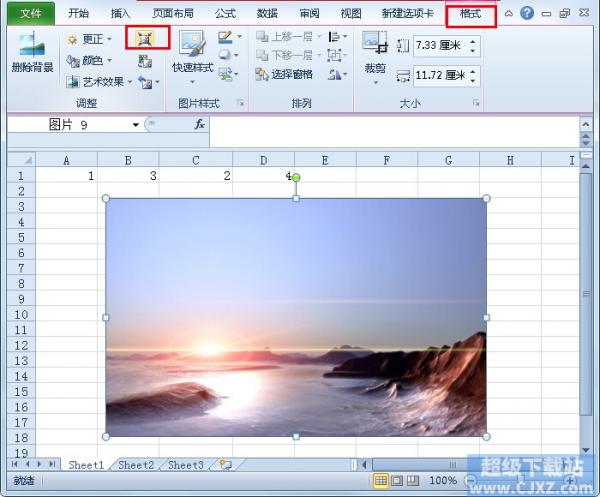The image size is (600, 497).
Task: Open Excel Help question mark icon
Action: [x=527, y=13]
